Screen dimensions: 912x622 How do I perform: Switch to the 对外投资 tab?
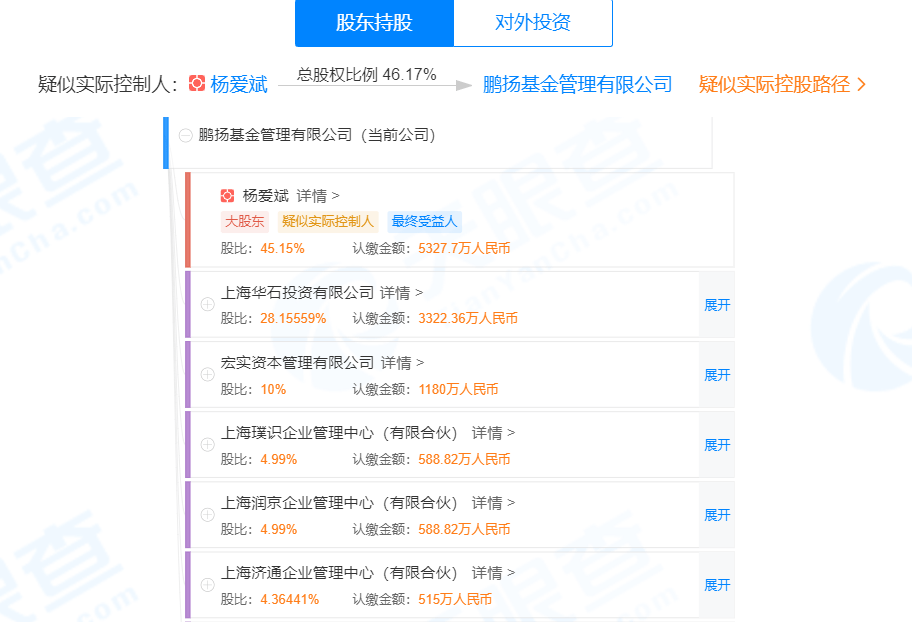click(x=533, y=23)
